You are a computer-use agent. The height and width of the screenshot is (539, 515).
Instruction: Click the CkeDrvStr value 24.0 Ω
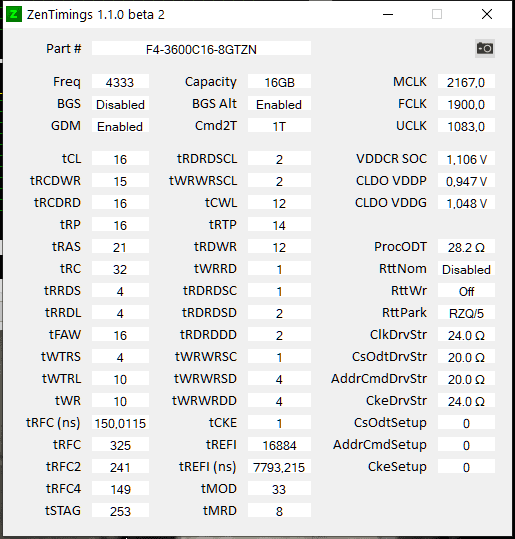tap(466, 400)
